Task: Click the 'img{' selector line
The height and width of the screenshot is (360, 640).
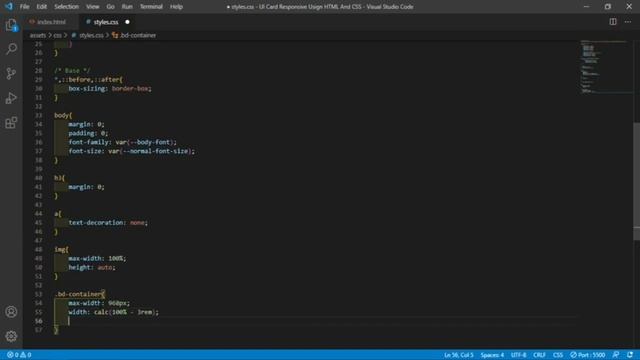Action: point(61,249)
